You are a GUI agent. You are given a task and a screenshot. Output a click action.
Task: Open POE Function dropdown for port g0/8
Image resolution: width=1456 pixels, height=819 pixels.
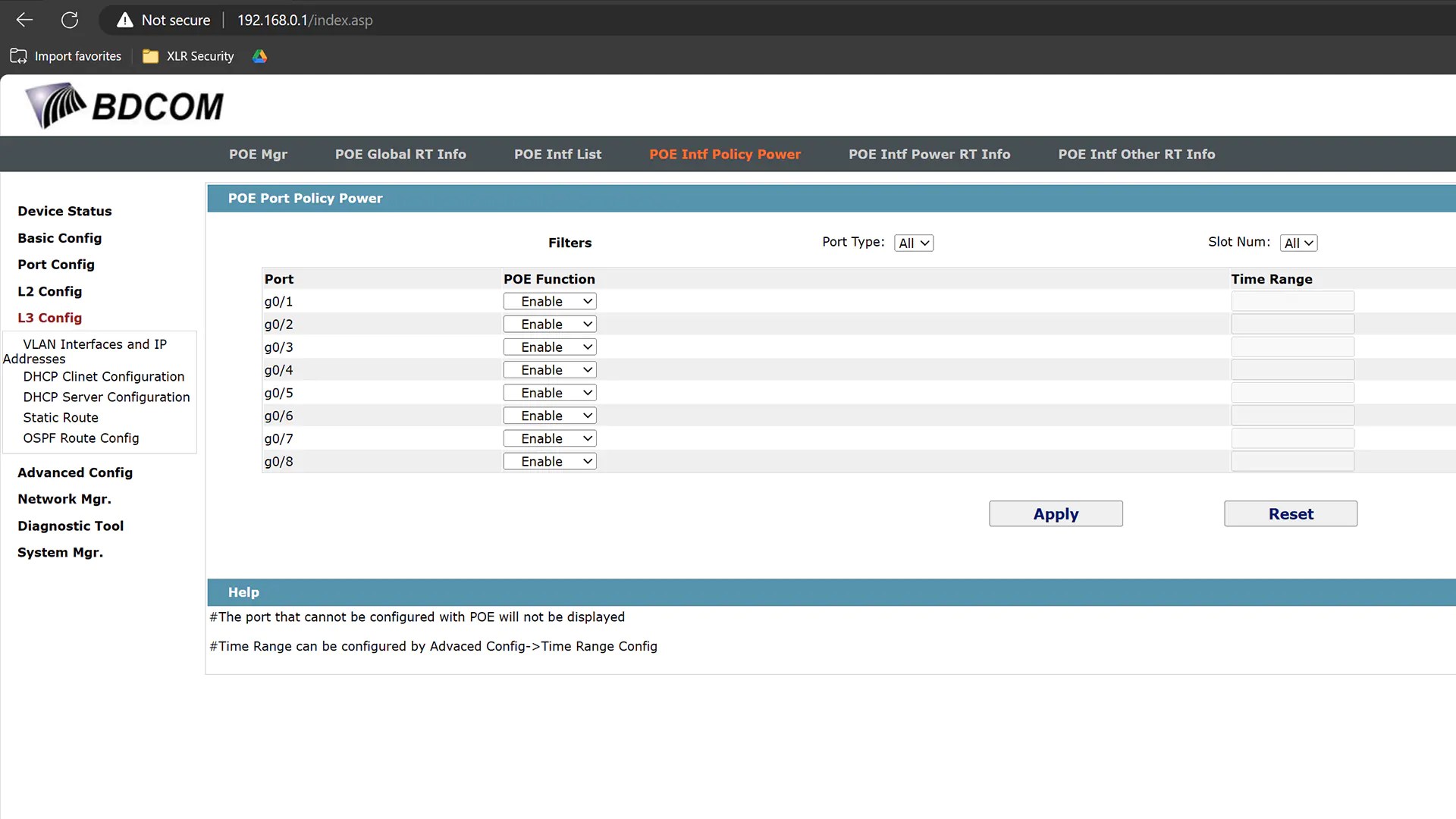coord(550,462)
